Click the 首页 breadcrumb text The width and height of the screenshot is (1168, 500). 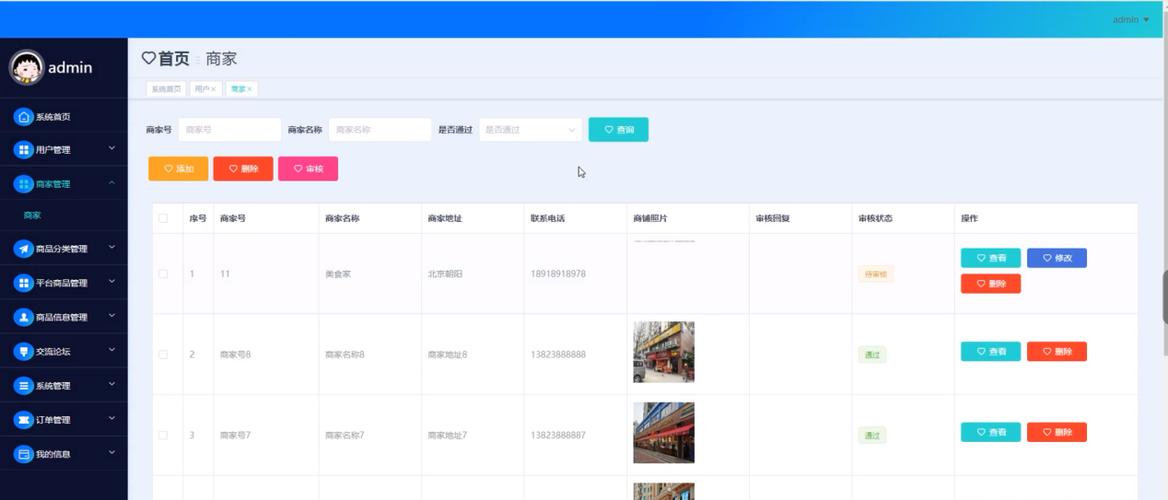pos(174,59)
